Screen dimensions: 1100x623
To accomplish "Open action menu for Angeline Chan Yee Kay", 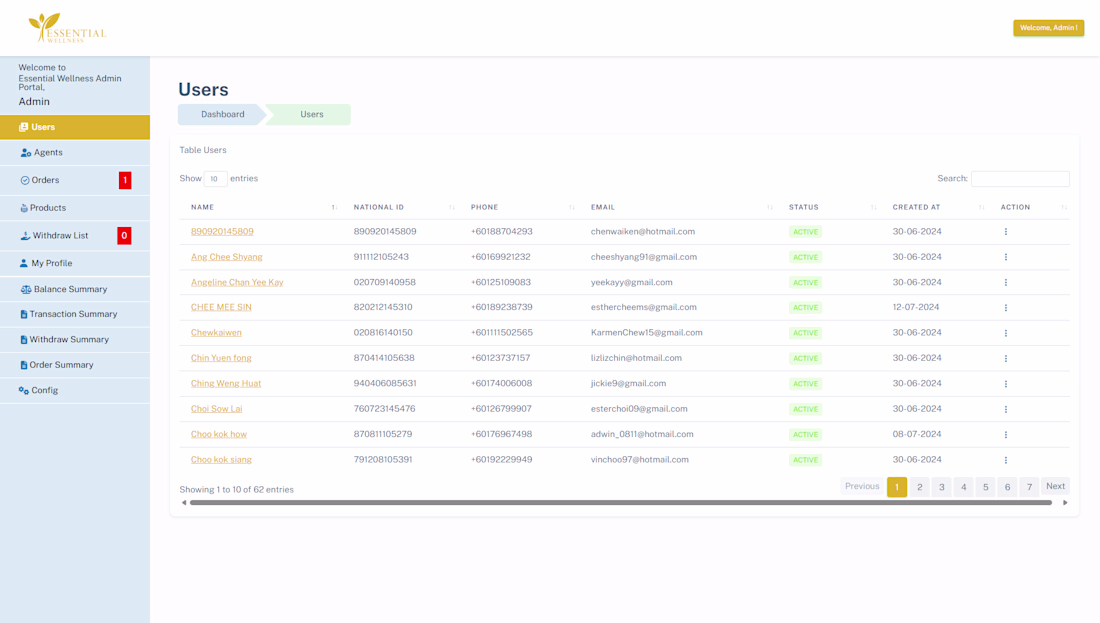I will pos(1005,282).
